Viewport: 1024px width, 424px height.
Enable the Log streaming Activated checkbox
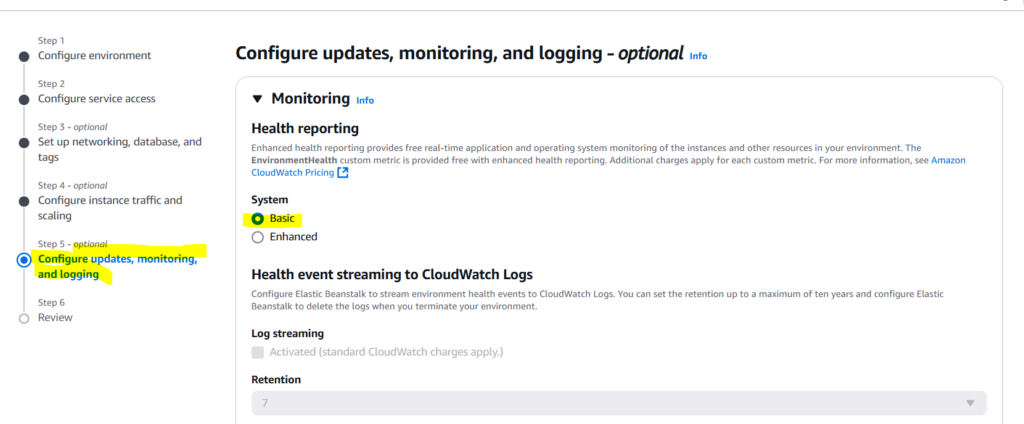tap(258, 352)
